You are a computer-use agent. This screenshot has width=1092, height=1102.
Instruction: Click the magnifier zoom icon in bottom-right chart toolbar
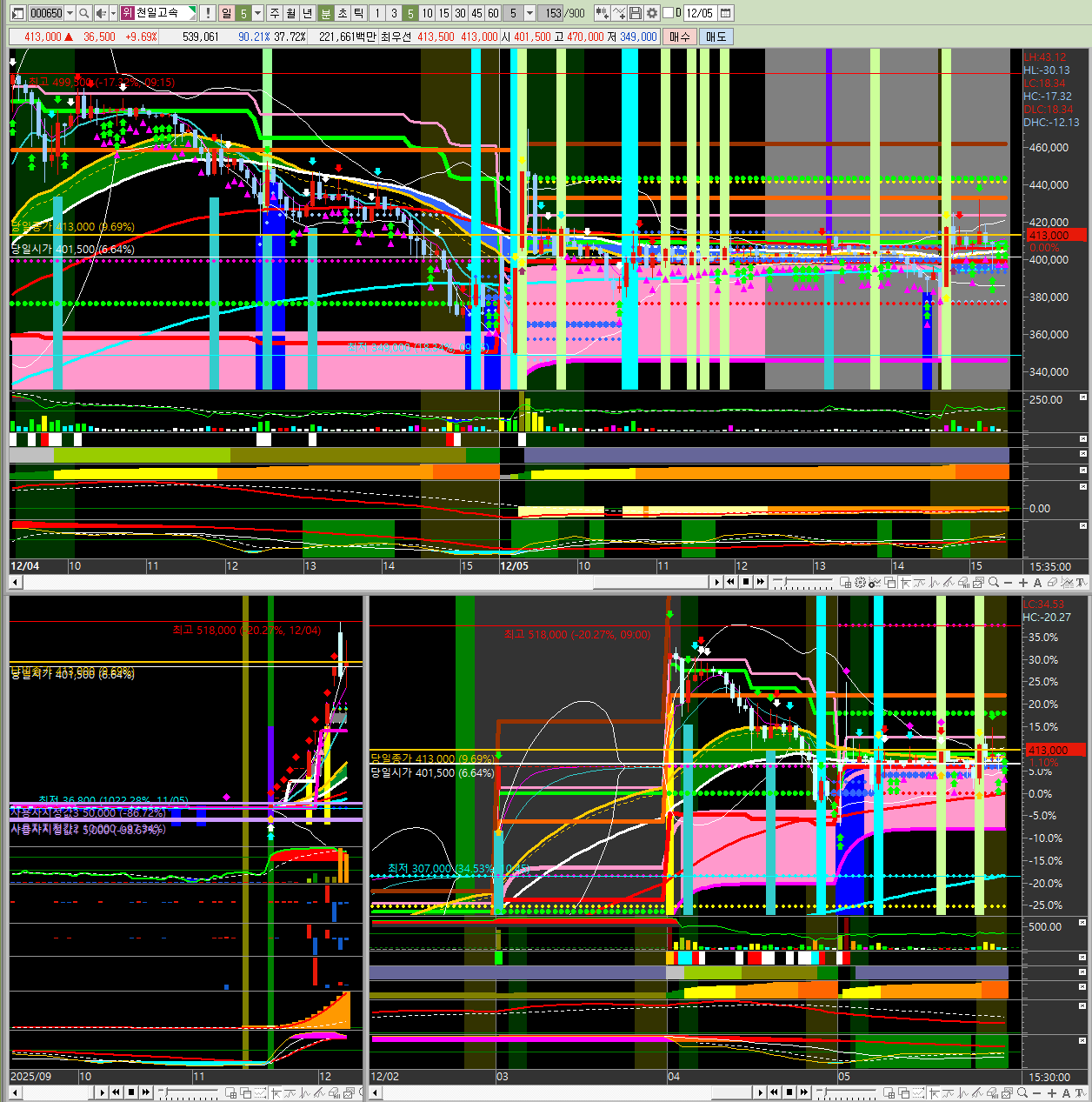point(1022,1092)
